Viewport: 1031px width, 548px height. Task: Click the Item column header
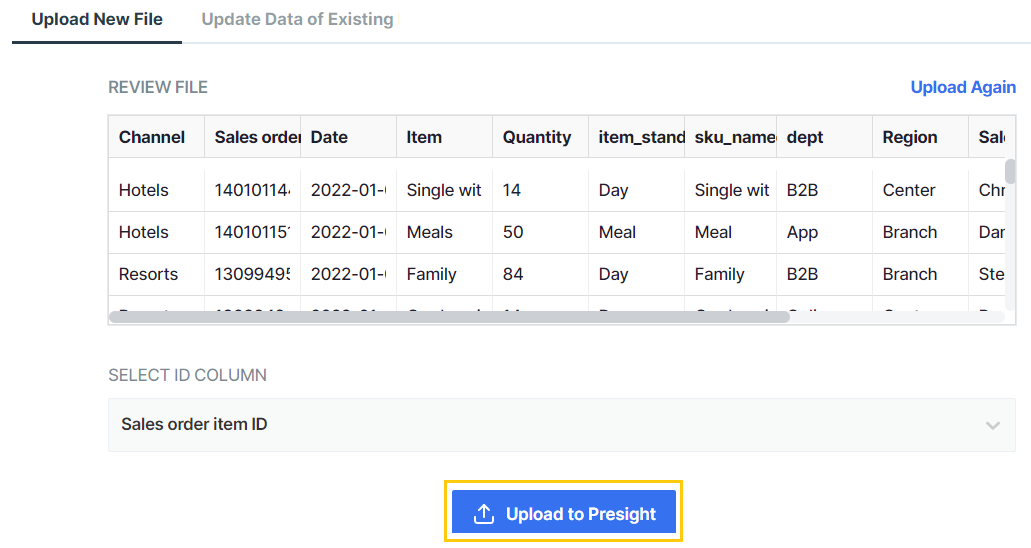[x=424, y=137]
